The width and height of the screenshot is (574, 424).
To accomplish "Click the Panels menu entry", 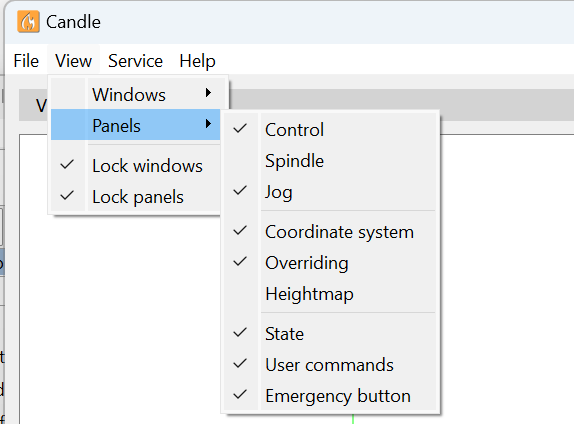I will click(135, 125).
